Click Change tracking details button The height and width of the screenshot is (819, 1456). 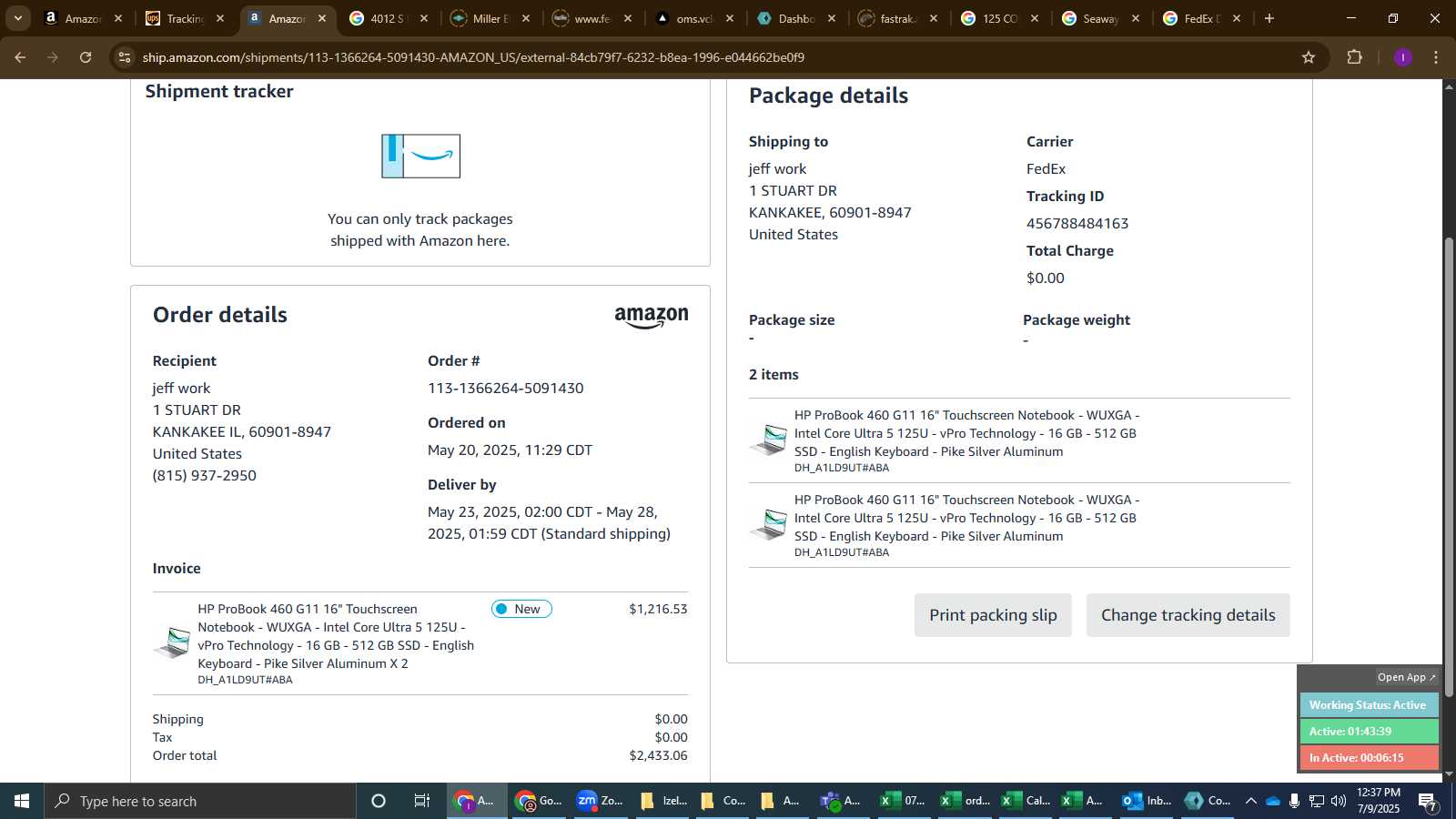(1188, 615)
